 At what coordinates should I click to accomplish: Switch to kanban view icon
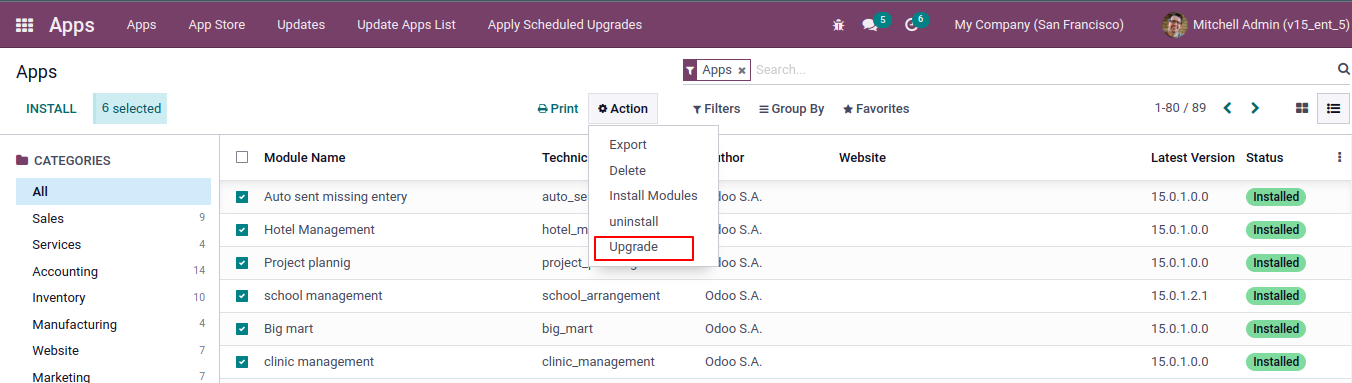tap(1302, 108)
